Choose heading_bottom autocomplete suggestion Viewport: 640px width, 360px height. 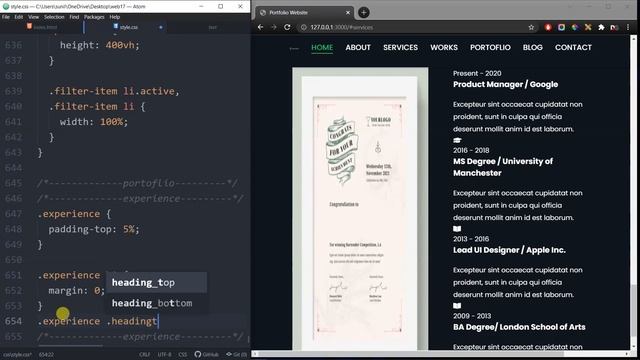[x=156, y=303]
